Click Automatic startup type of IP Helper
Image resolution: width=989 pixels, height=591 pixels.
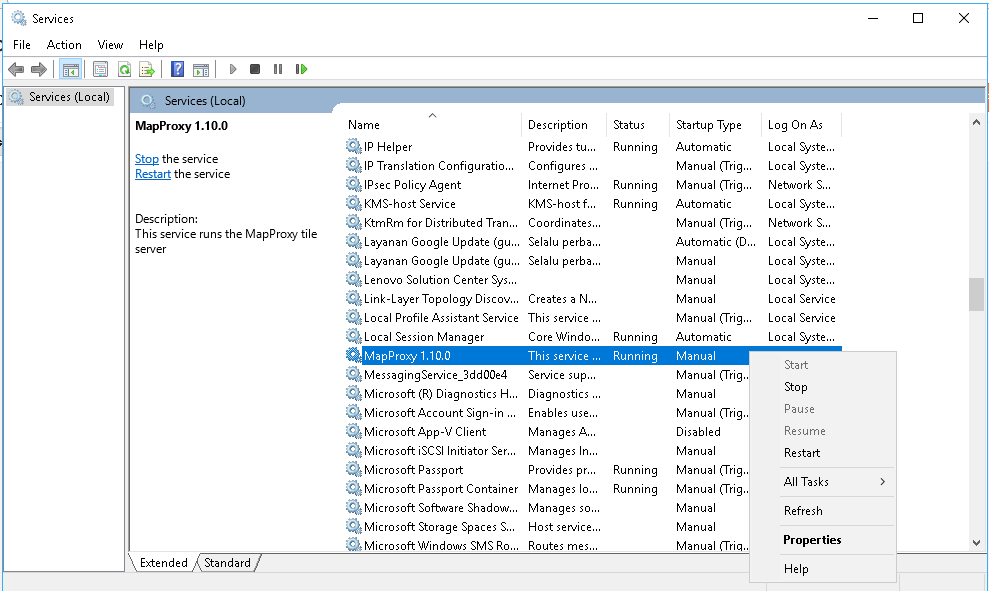tap(704, 147)
